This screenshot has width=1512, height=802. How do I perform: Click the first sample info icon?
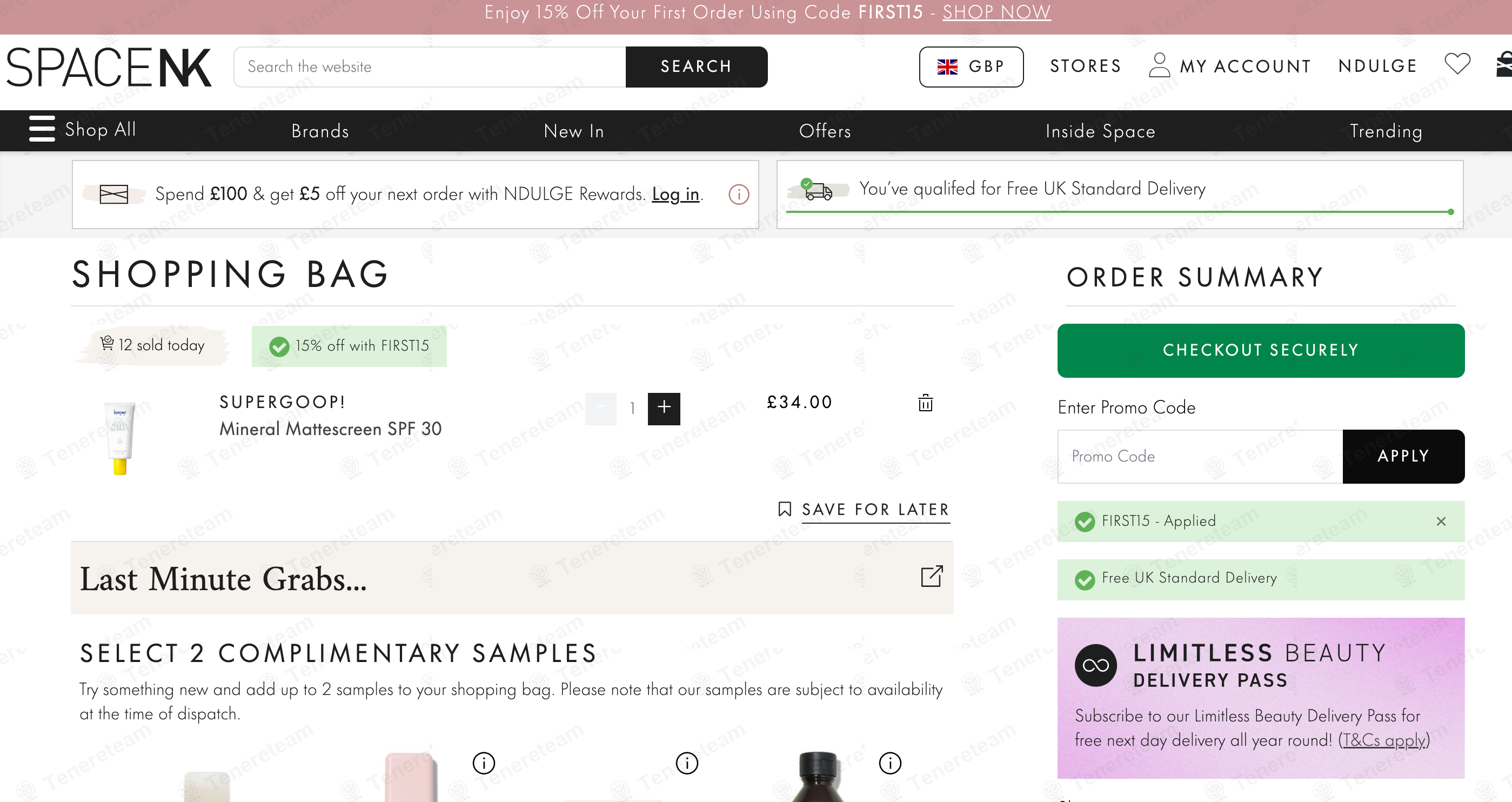484,763
